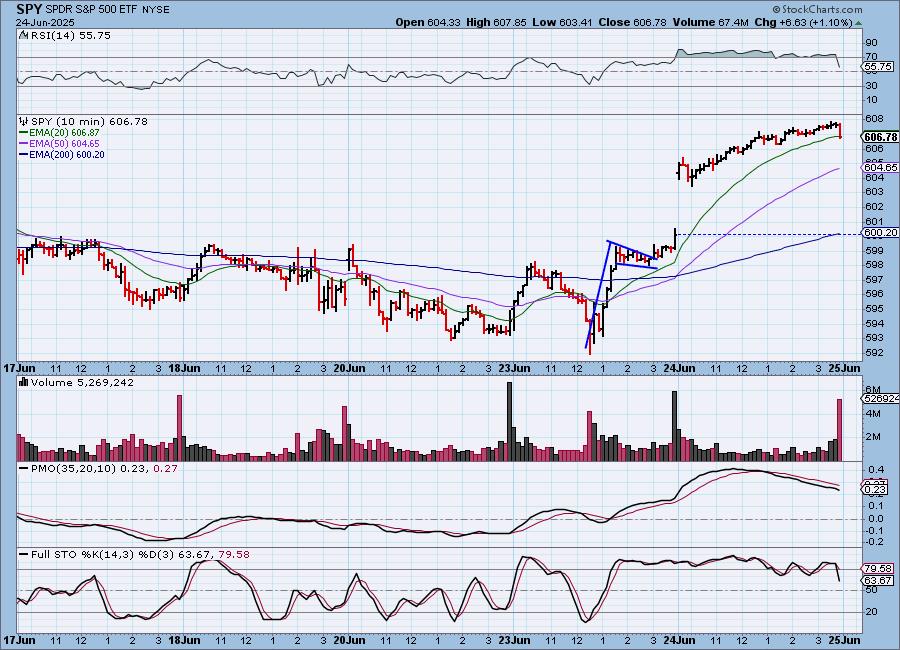900x650 pixels.
Task: Select the SPY (10 min) 606.78 legend
Action: point(89,121)
